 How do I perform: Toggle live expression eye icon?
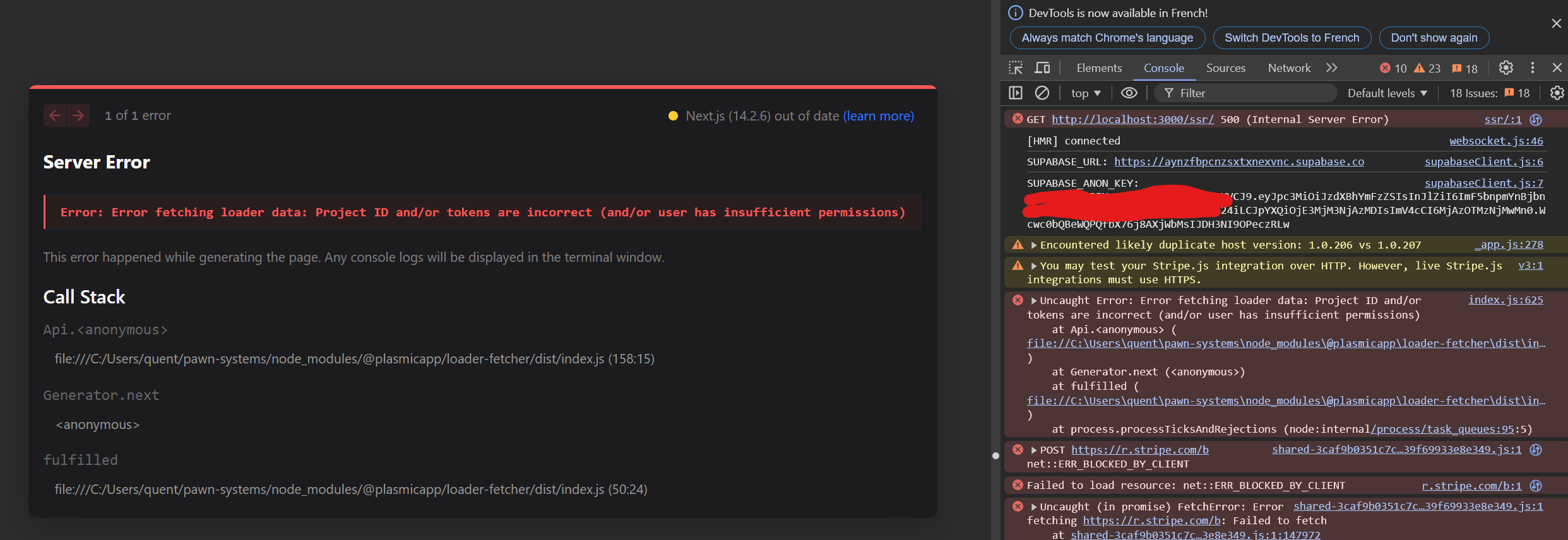(x=1129, y=93)
